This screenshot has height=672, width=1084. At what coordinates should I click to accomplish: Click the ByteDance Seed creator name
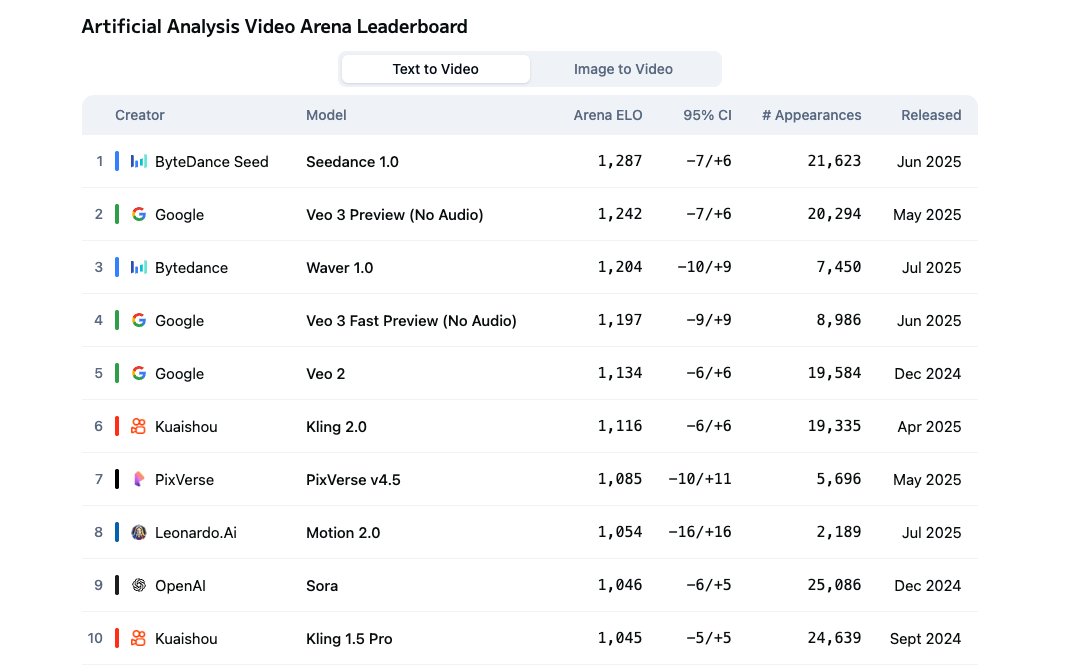(x=212, y=162)
